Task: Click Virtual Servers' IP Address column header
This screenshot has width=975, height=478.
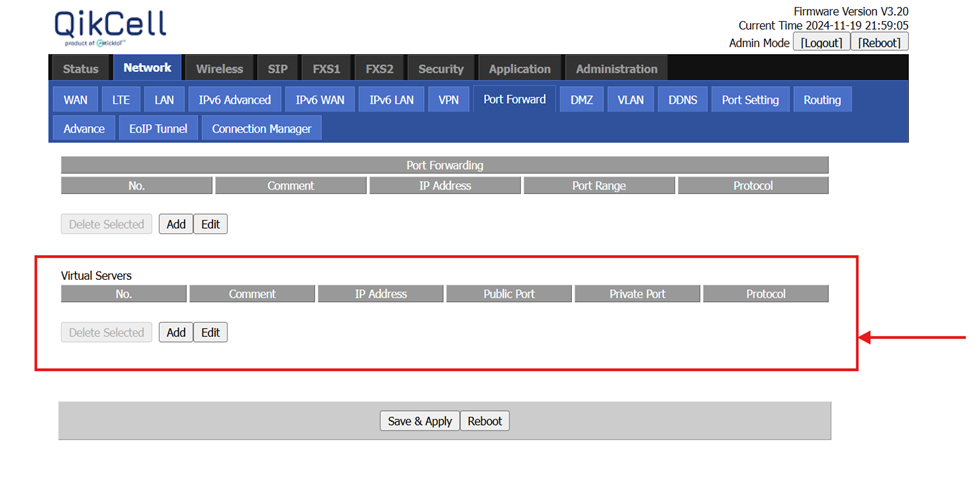Action: pos(381,294)
